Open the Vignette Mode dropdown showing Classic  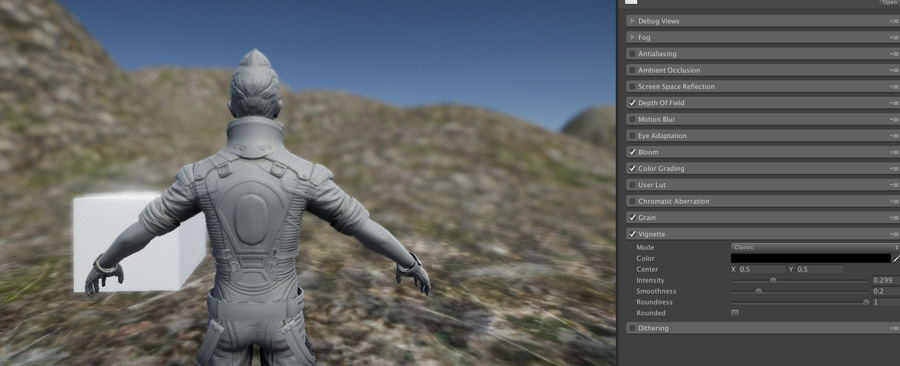(x=815, y=247)
